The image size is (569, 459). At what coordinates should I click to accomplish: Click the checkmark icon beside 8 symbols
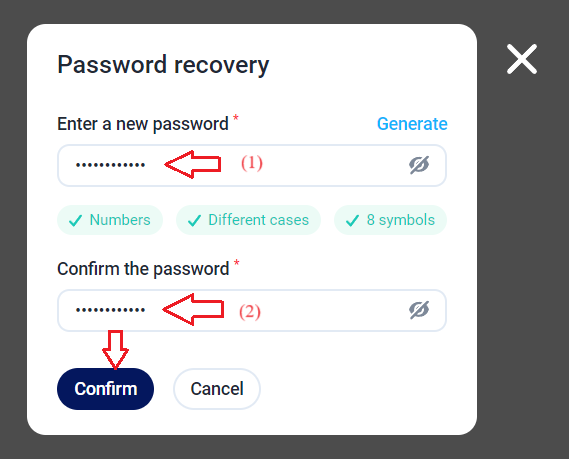point(352,220)
